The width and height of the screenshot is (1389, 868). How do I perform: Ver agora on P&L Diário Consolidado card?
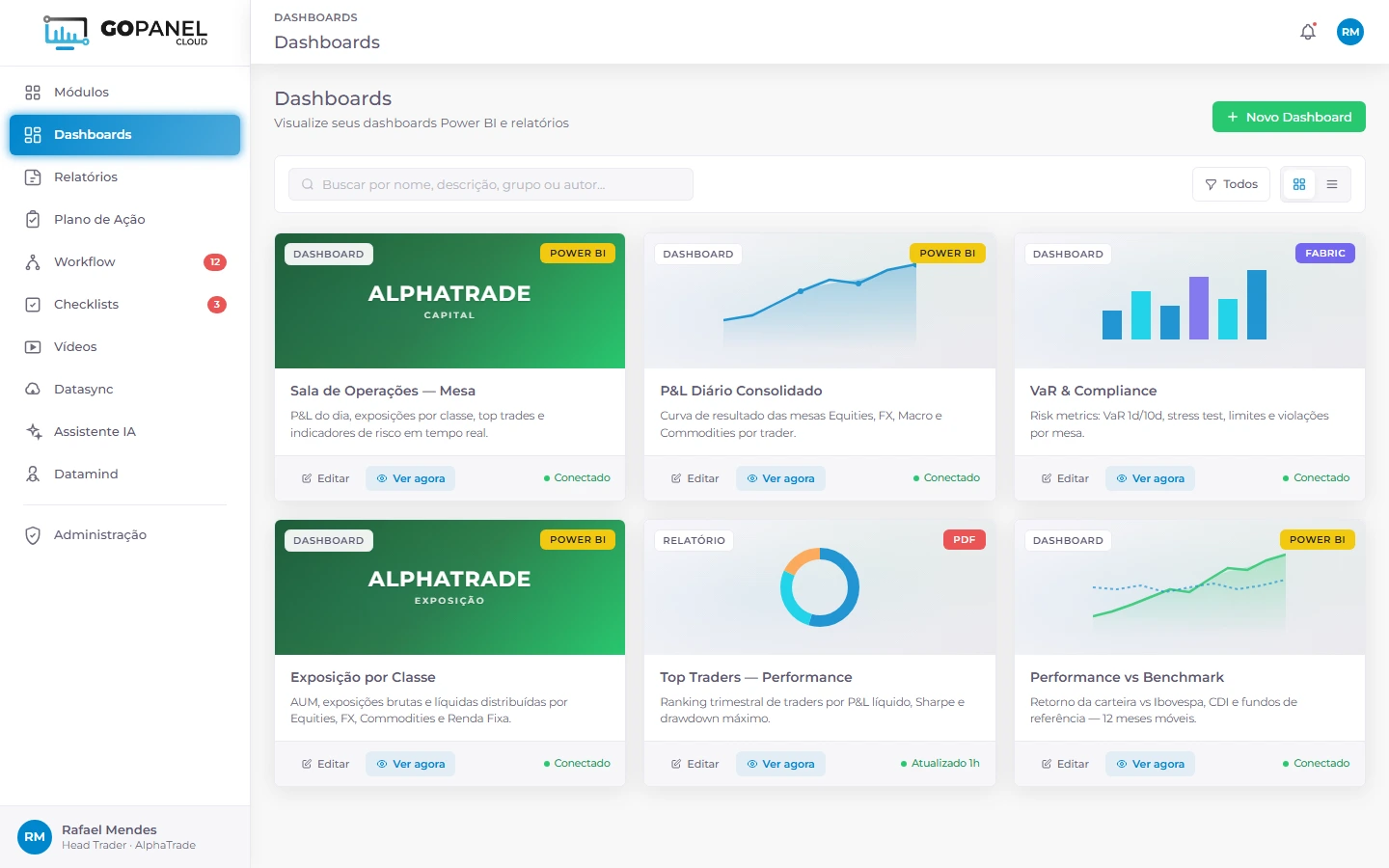click(779, 478)
